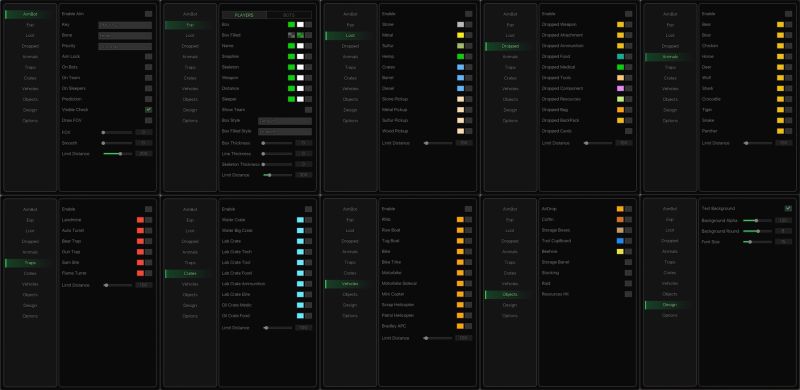Toggle the Panther checkbox
The height and width of the screenshot is (390, 800).
coord(788,131)
